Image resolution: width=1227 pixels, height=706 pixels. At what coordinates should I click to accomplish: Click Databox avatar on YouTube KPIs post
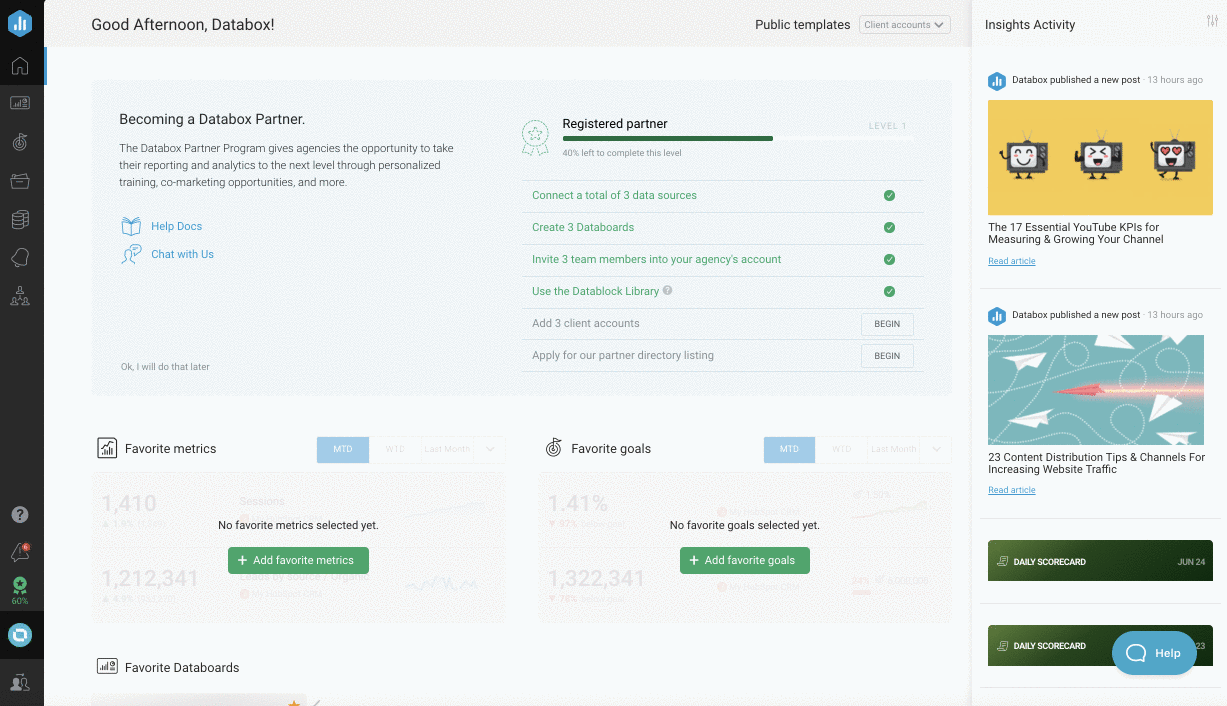click(997, 81)
